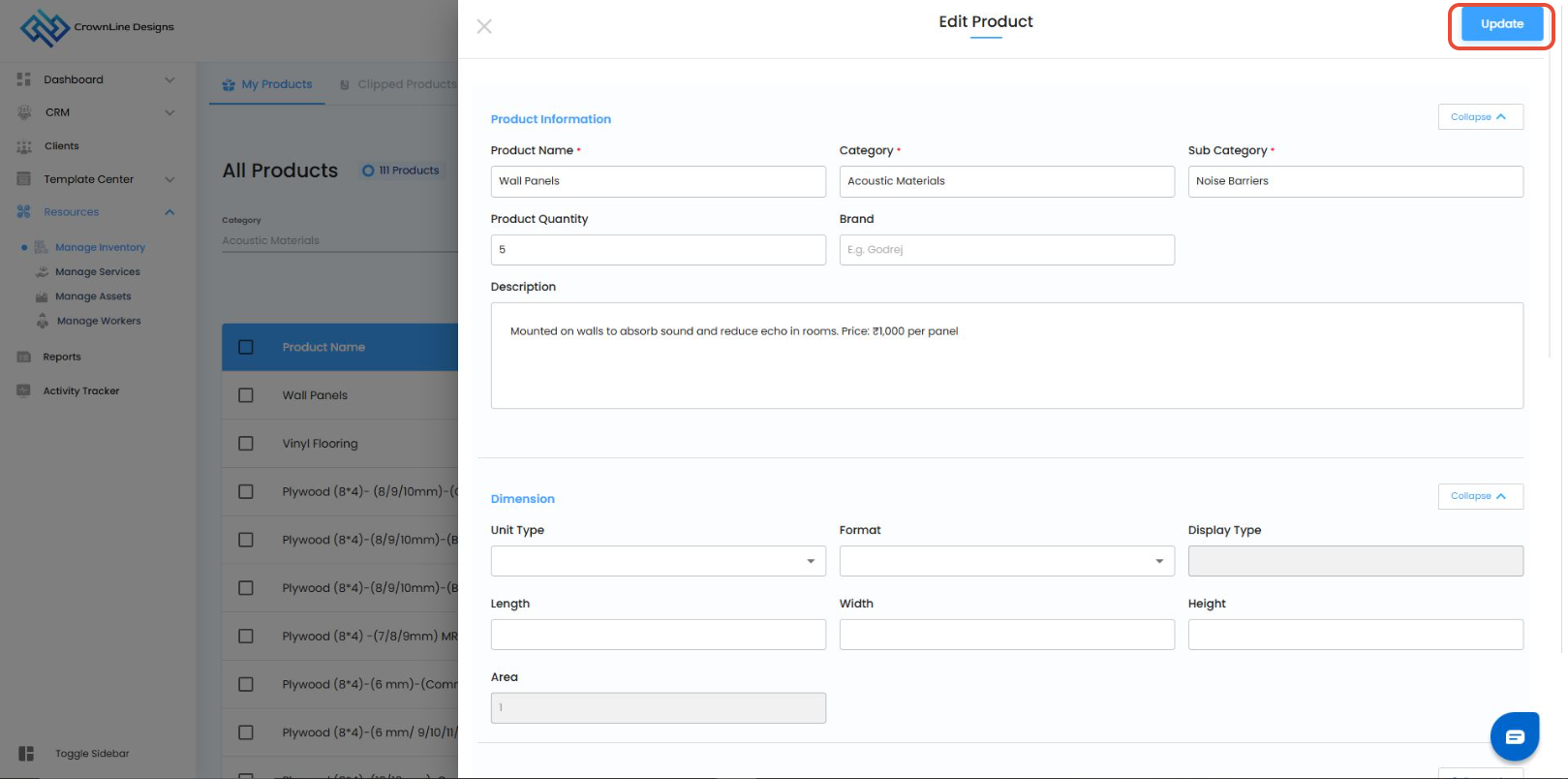
Task: Open Manage Services in sidebar
Action: click(x=97, y=272)
